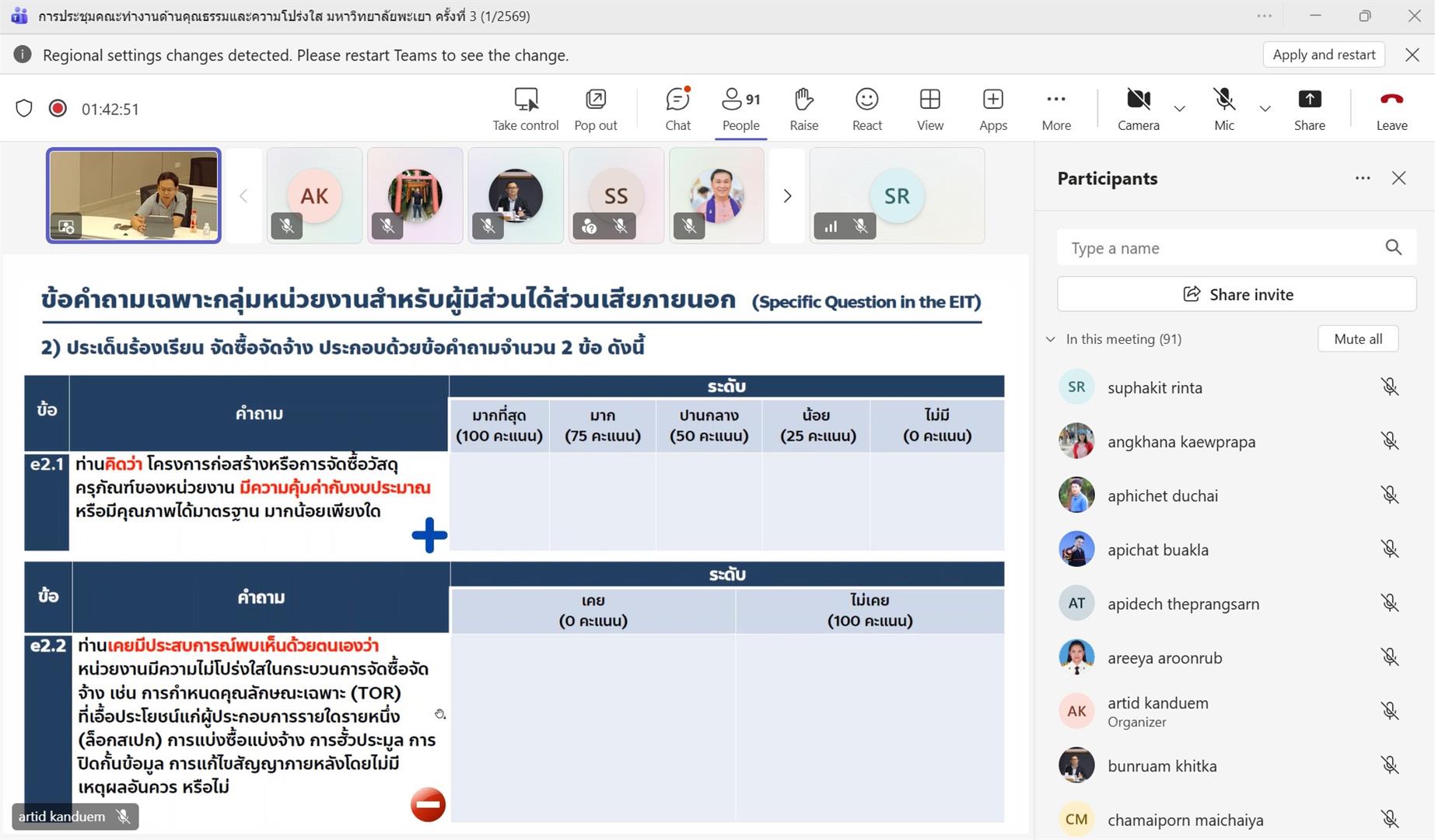Image resolution: width=1435 pixels, height=840 pixels.
Task: Open the Chat panel
Action: (677, 108)
